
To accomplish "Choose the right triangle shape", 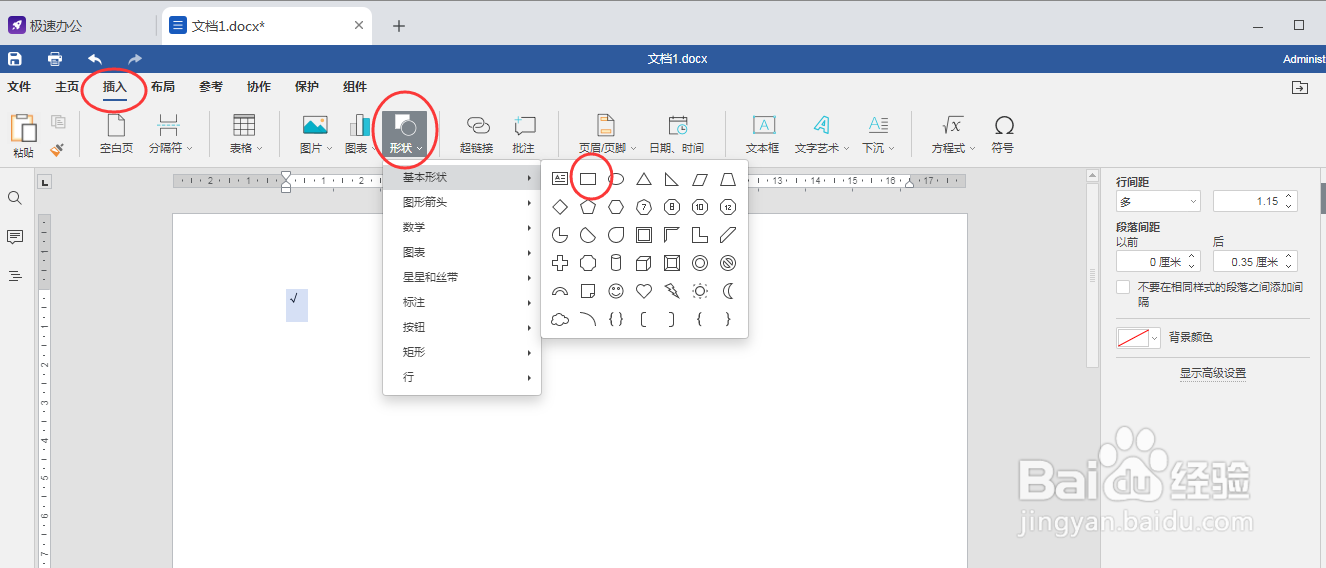I will pyautogui.click(x=672, y=179).
